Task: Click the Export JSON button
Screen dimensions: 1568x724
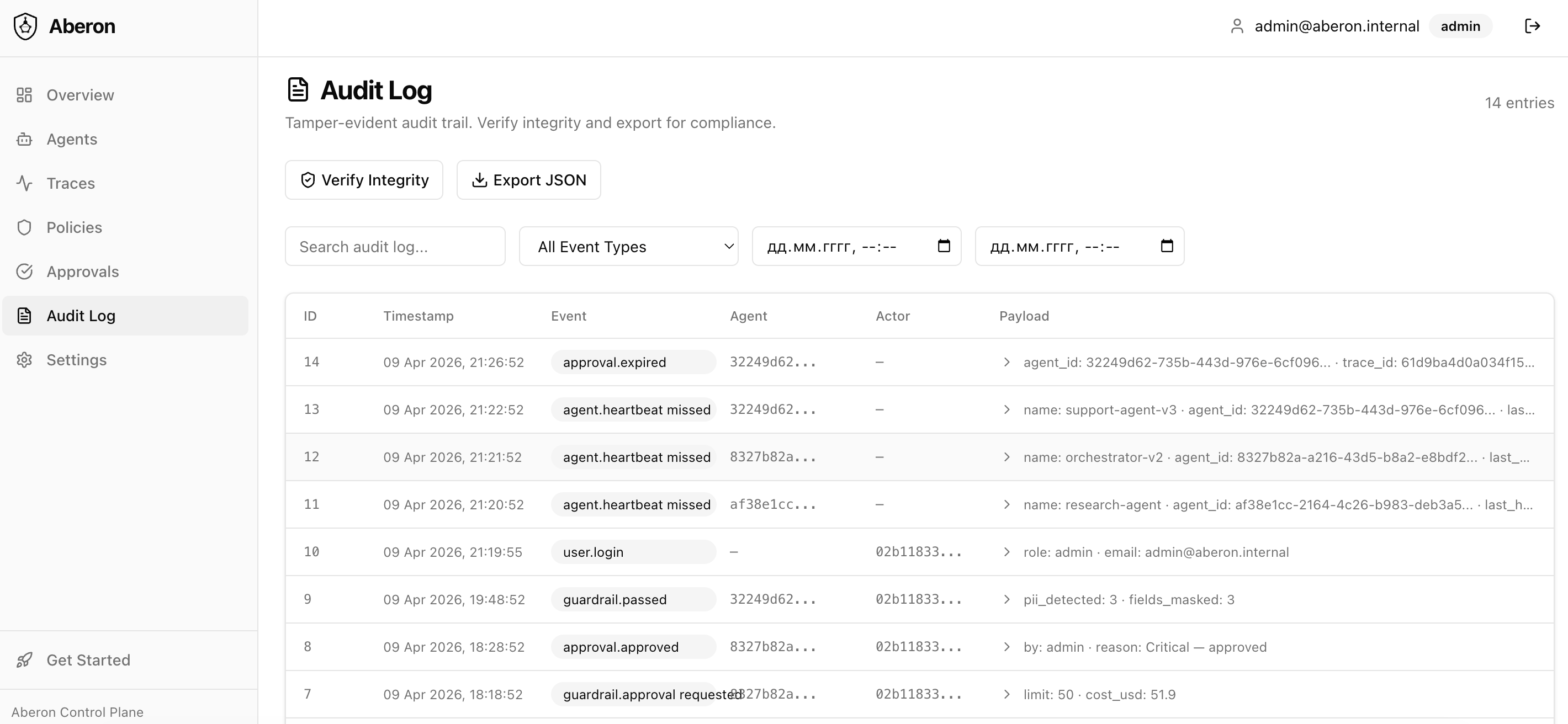Action: point(528,179)
